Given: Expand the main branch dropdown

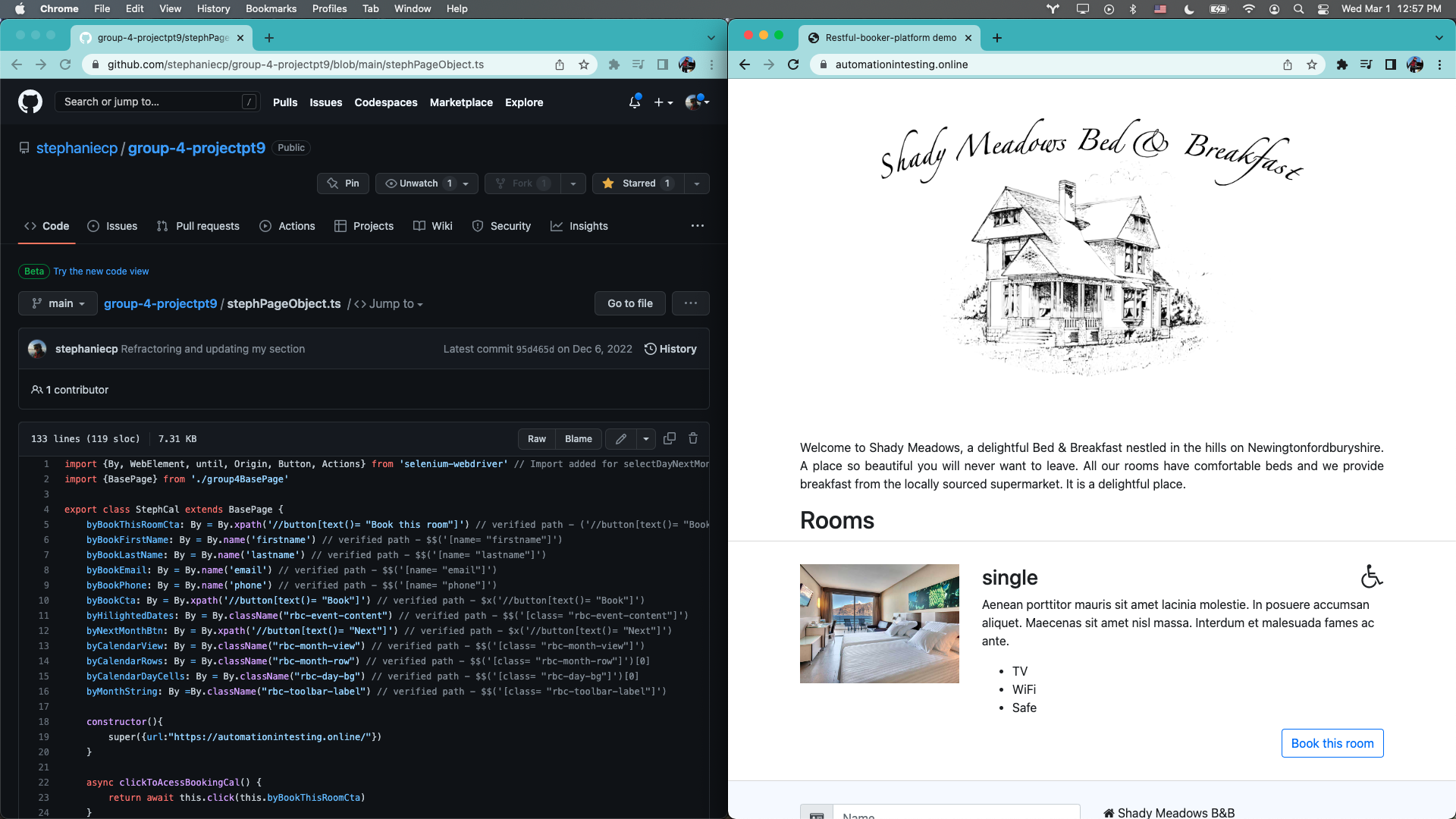Looking at the screenshot, I should pos(57,303).
